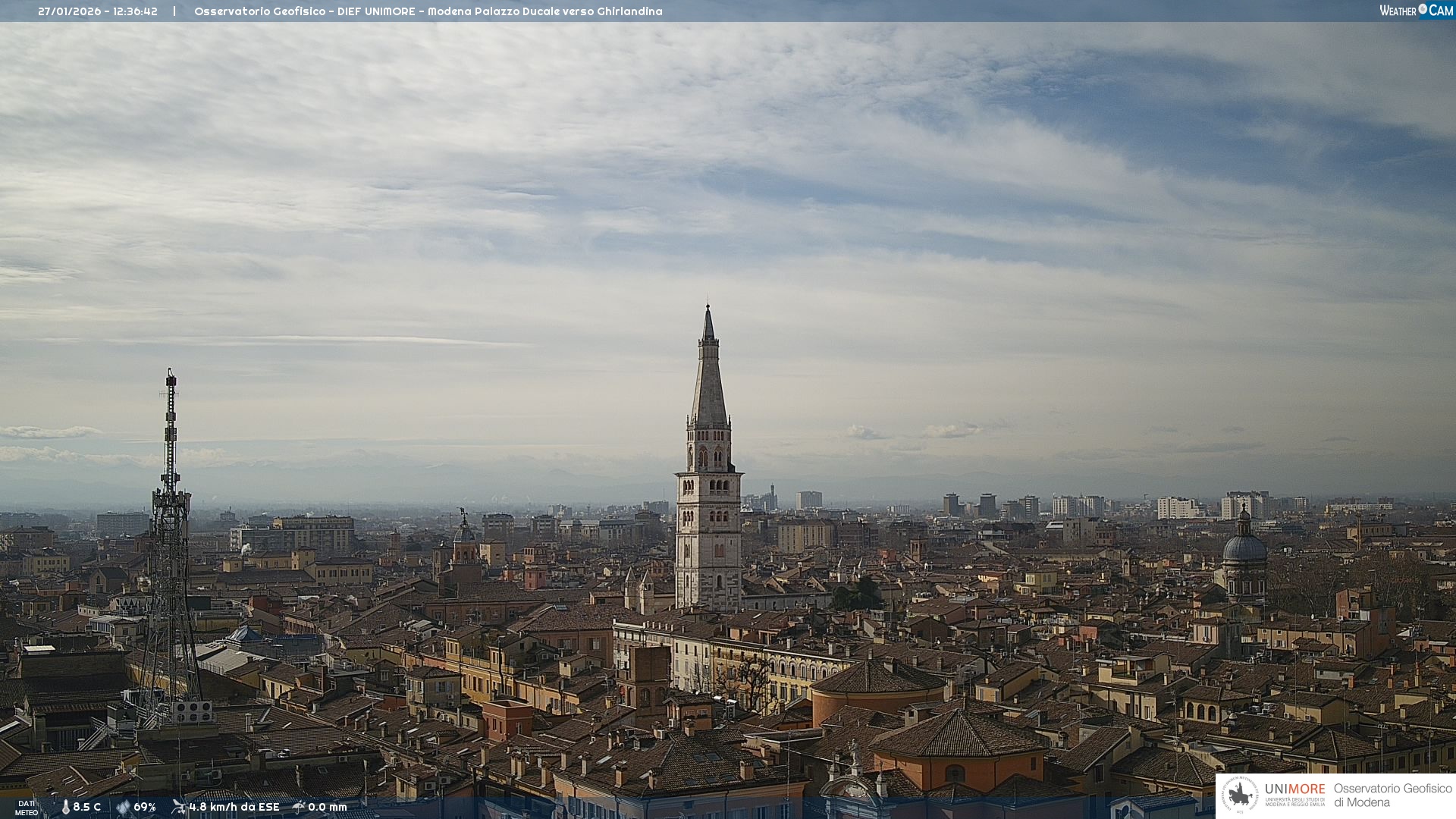This screenshot has height=819, width=1456.
Task: Click the 8.5 C temperature reading
Action: (87, 807)
